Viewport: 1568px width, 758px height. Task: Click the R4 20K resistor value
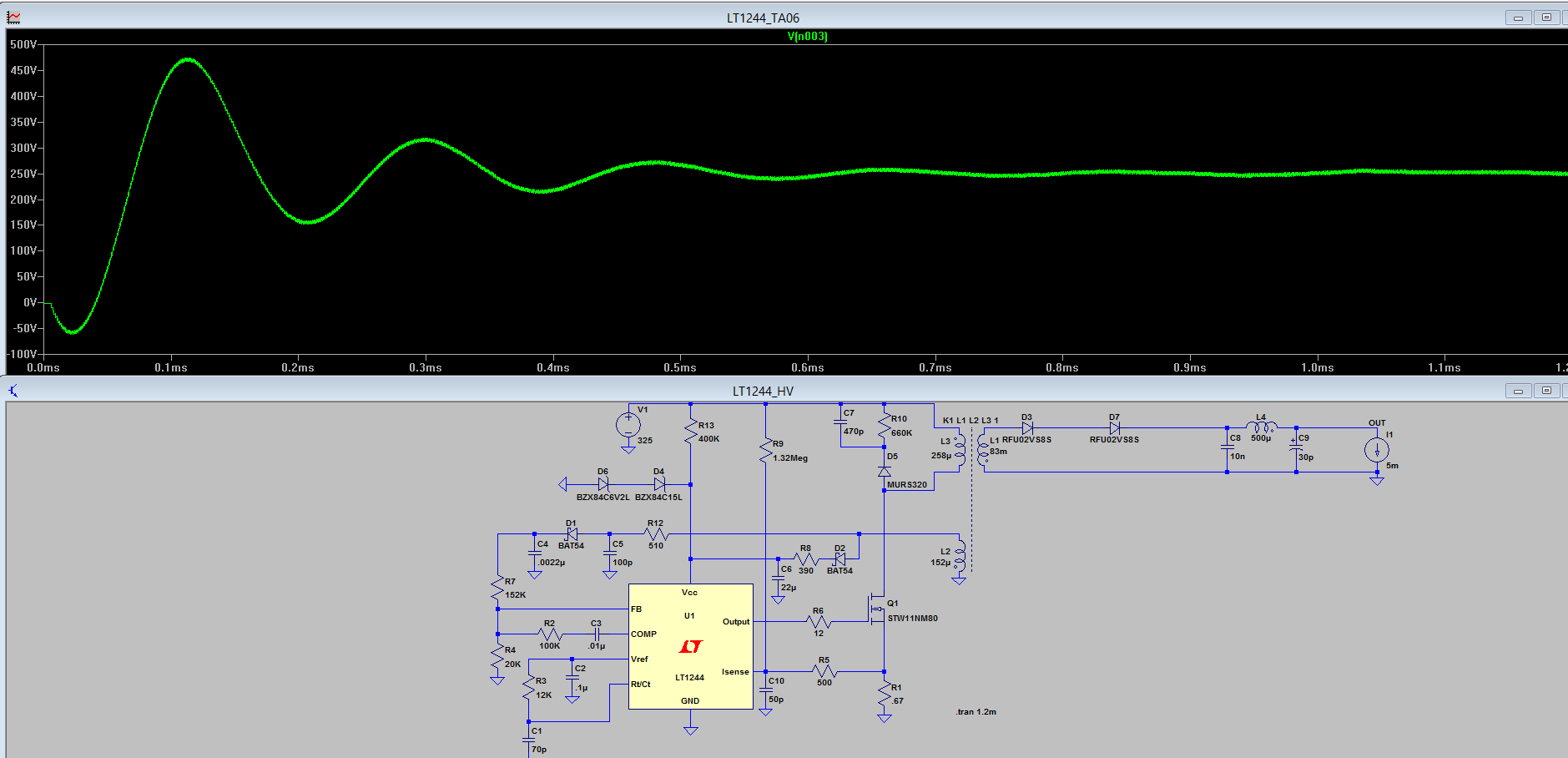click(512, 664)
